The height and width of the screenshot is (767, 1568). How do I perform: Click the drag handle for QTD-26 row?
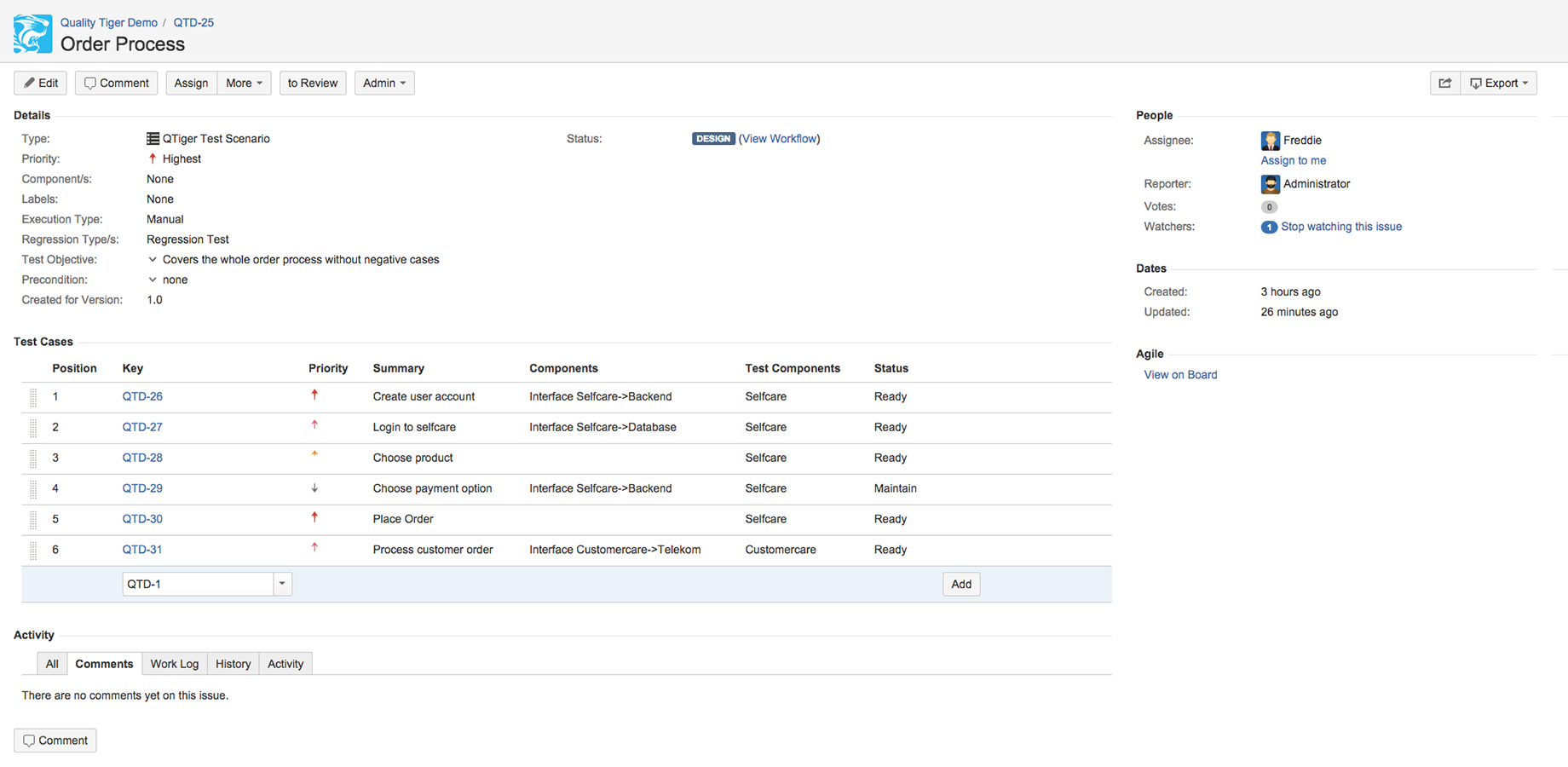tap(33, 397)
